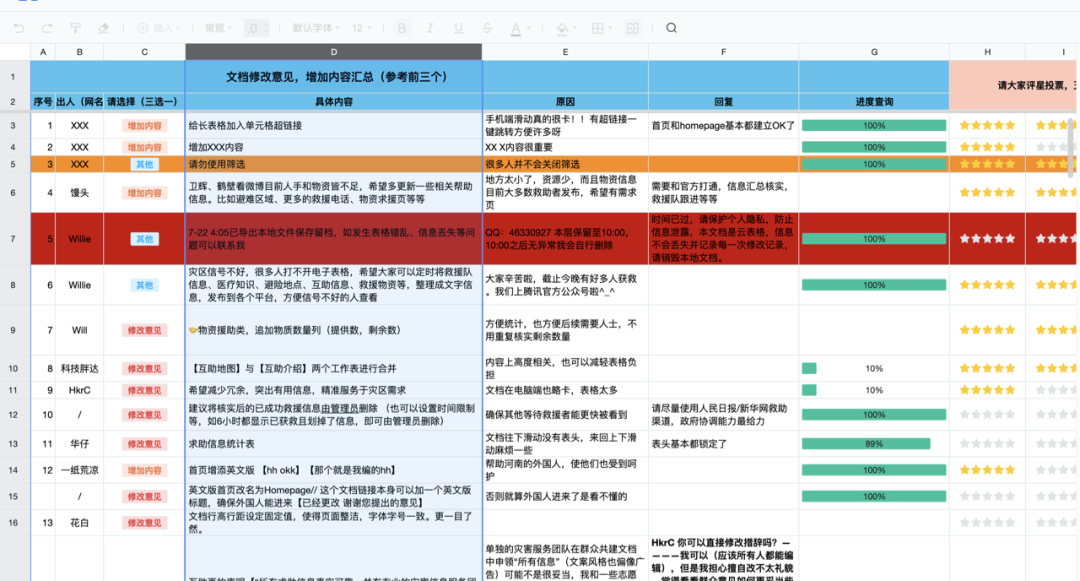Click the 具体内容 header cell
This screenshot has width=1080, height=581.
(x=333, y=102)
